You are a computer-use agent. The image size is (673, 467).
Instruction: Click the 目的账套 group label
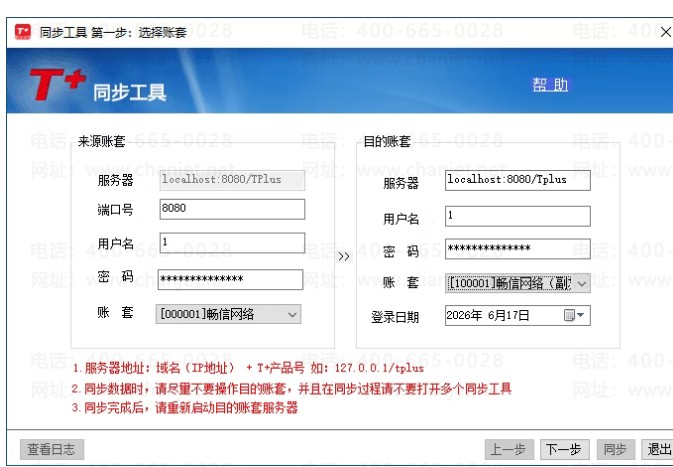click(x=387, y=142)
